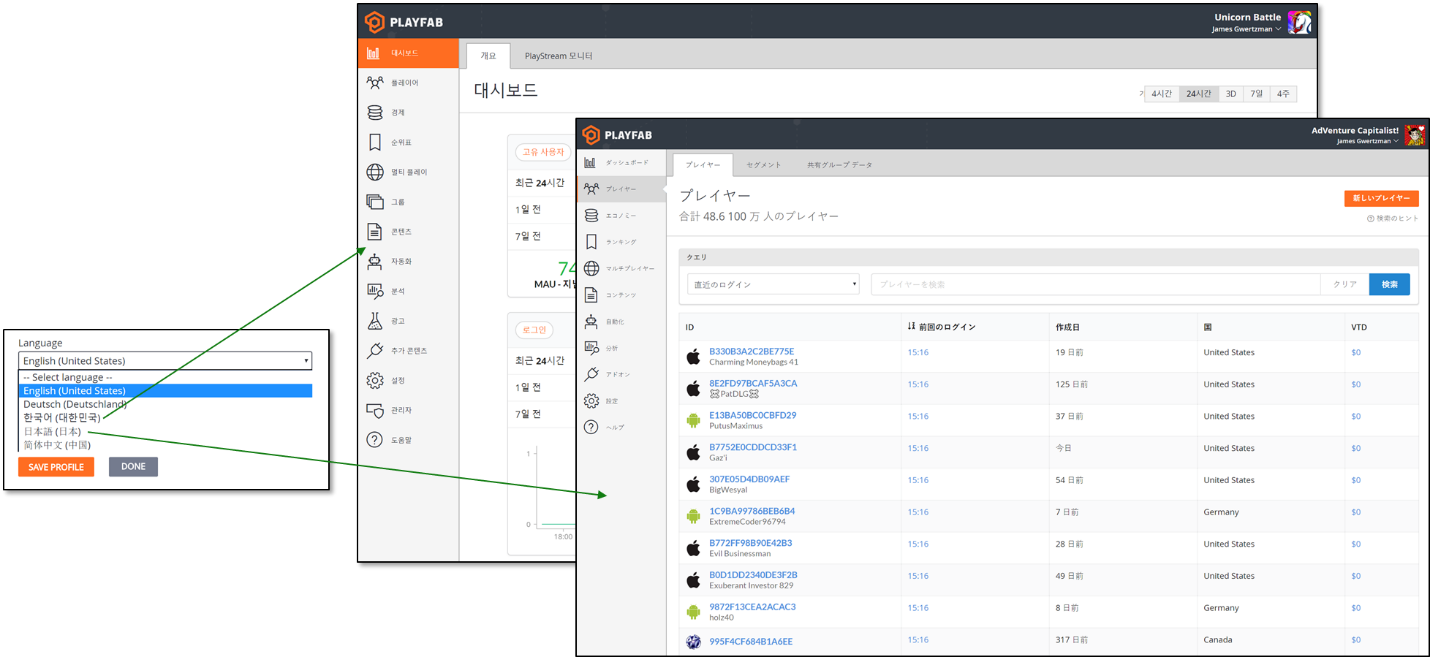
Task: Click the multiplayer globe icon in Korean sidebar
Action: [374, 172]
